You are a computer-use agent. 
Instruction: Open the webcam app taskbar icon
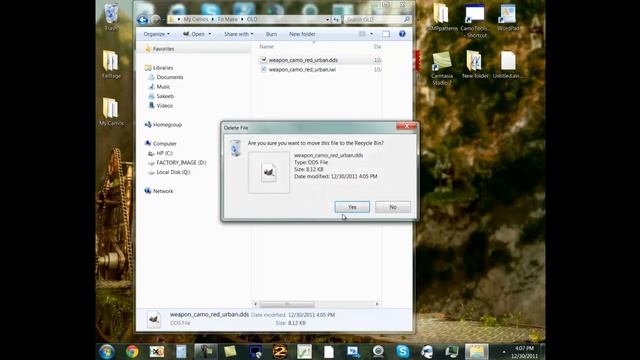pos(378,351)
